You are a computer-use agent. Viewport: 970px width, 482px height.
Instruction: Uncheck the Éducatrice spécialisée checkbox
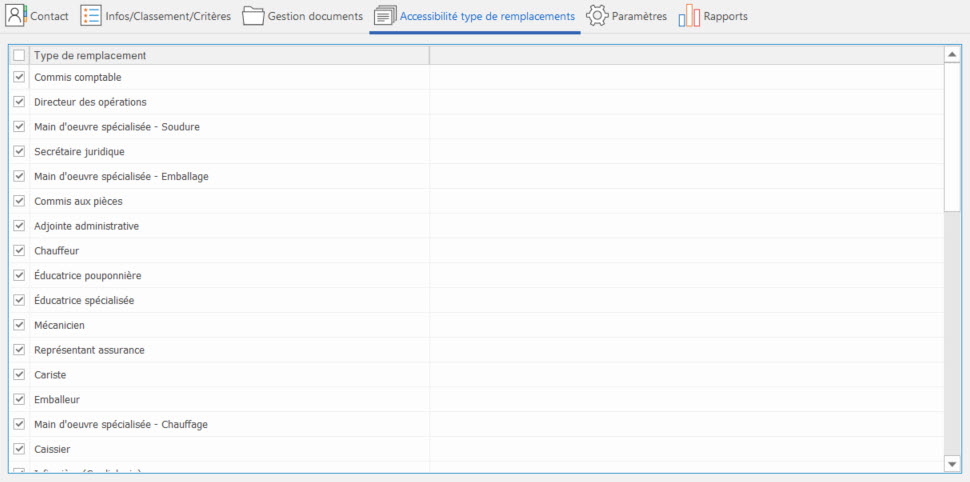[19, 300]
